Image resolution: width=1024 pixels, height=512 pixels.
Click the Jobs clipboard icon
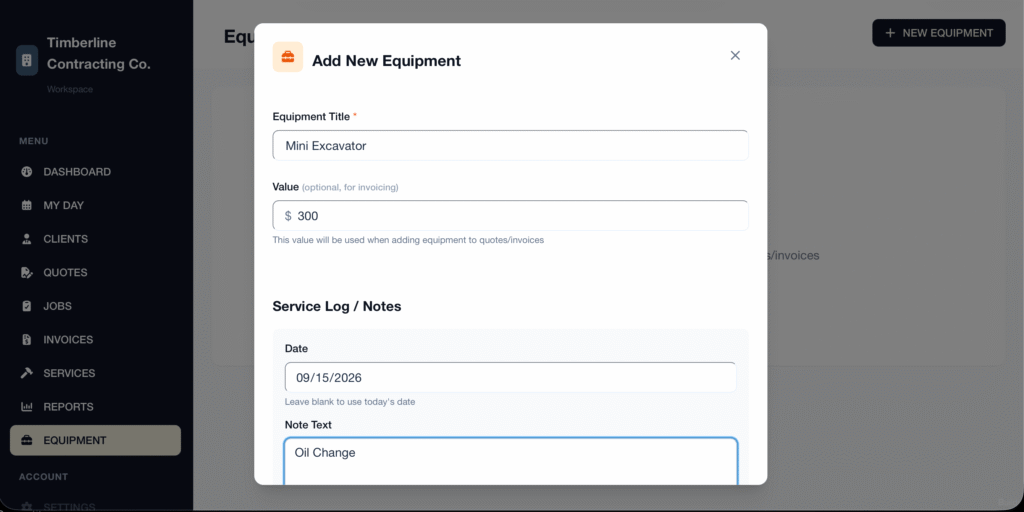(27, 306)
